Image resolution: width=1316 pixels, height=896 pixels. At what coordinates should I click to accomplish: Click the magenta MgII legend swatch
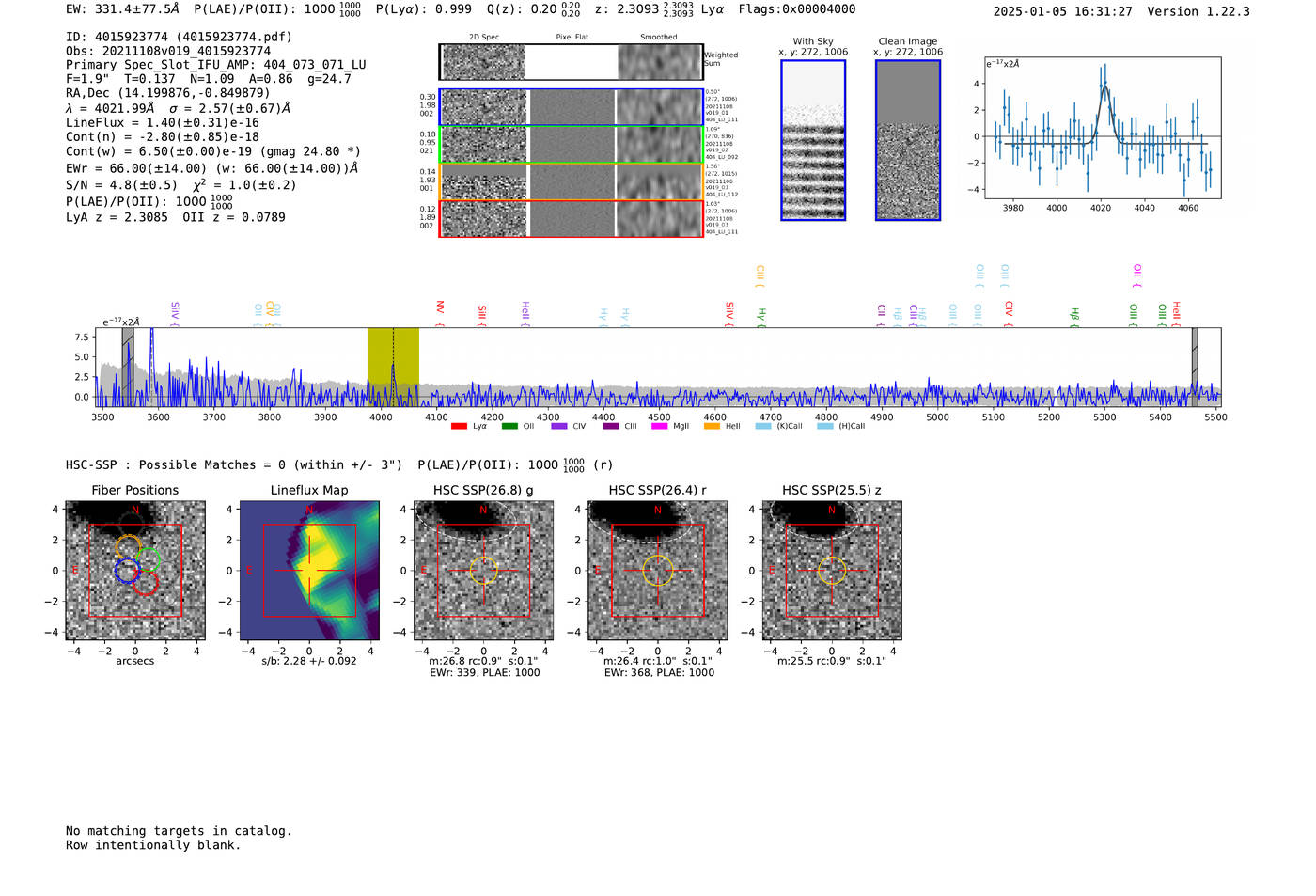coord(661,427)
